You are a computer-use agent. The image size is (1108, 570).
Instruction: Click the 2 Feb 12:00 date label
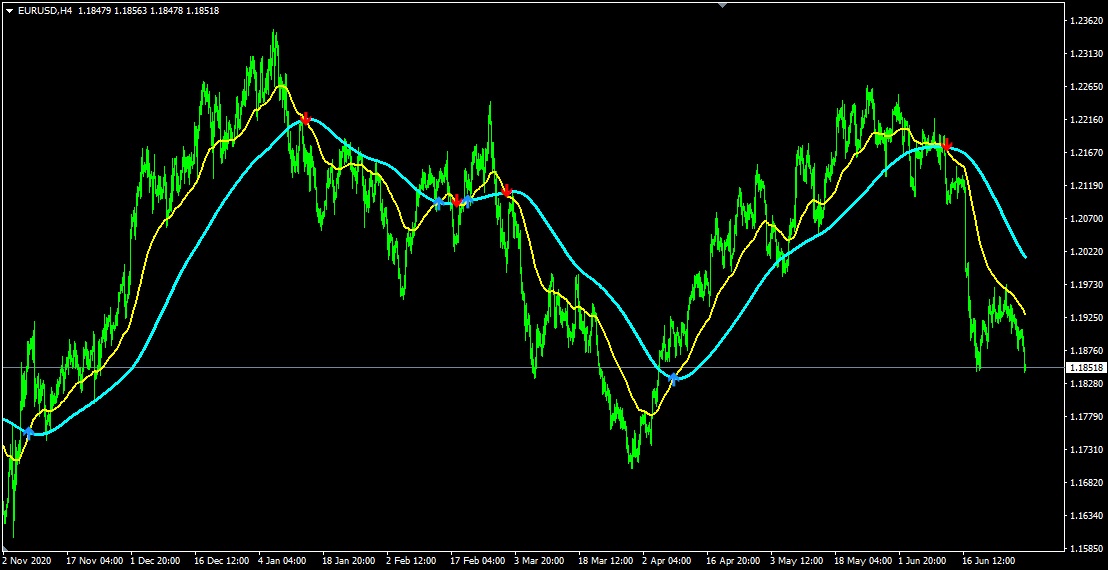pyautogui.click(x=412, y=561)
